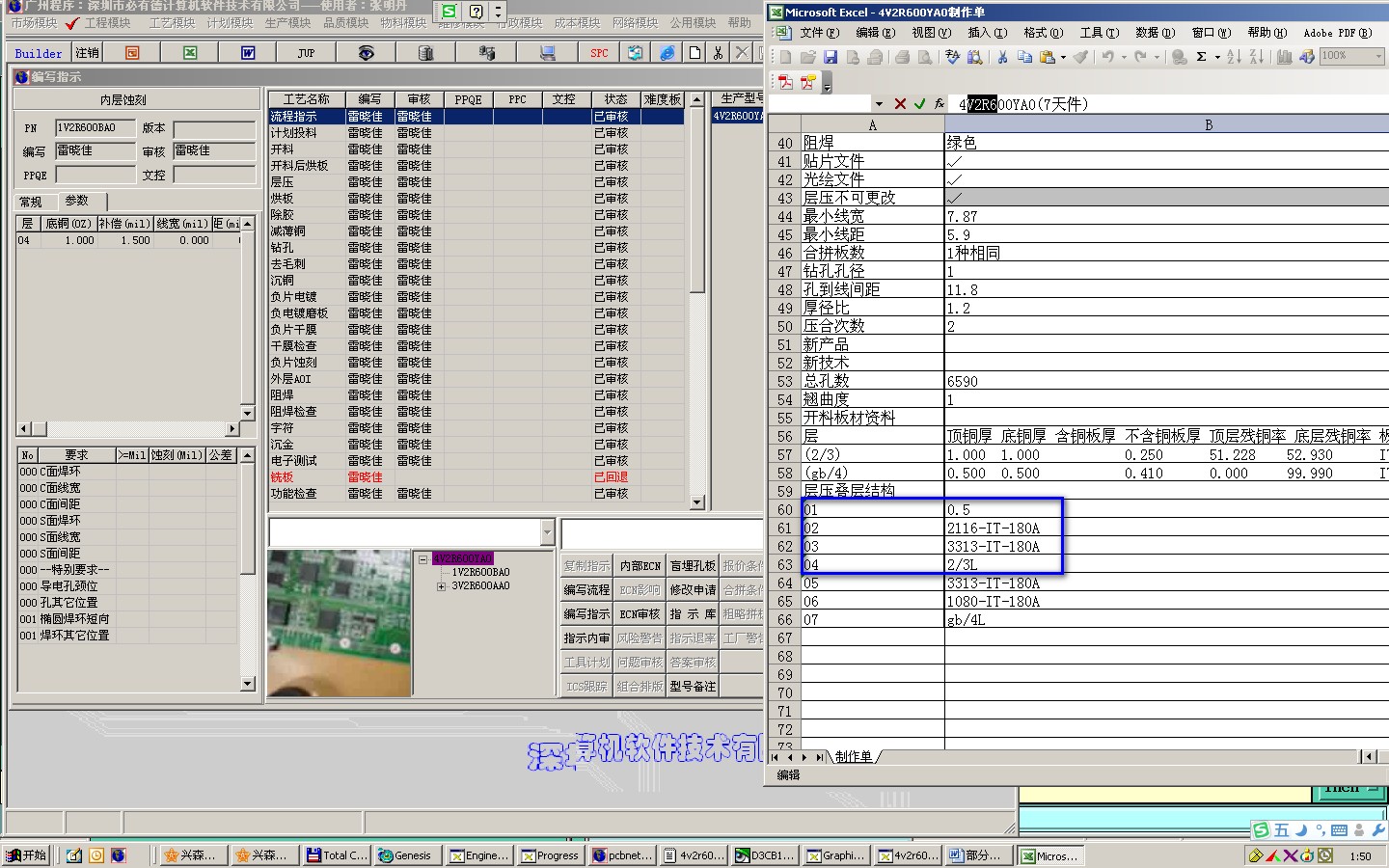The height and width of the screenshot is (868, 1389).
Task: Click the Excel Paste clipboard icon
Action: (x=1048, y=57)
